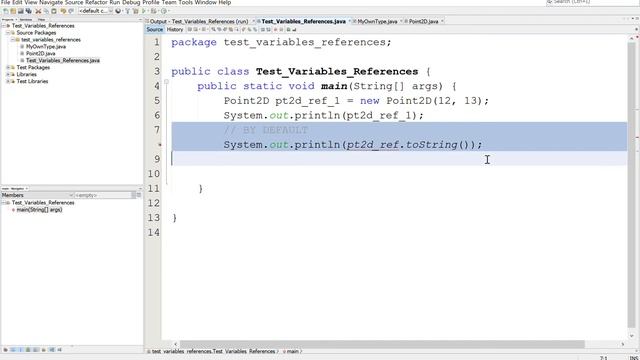Screen dimensions: 640x360
Task: Click the main breadcrumb at editor bottom
Action: click(292, 351)
